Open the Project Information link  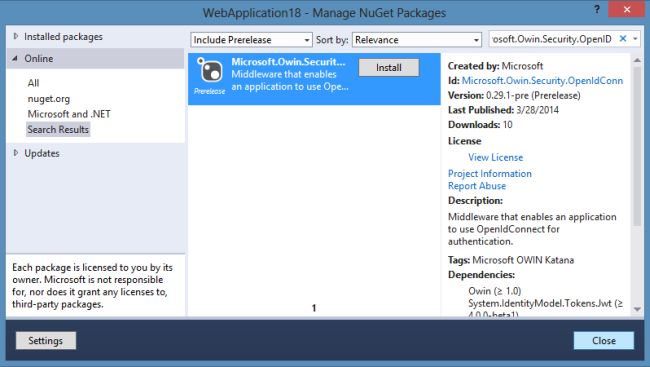[490, 173]
